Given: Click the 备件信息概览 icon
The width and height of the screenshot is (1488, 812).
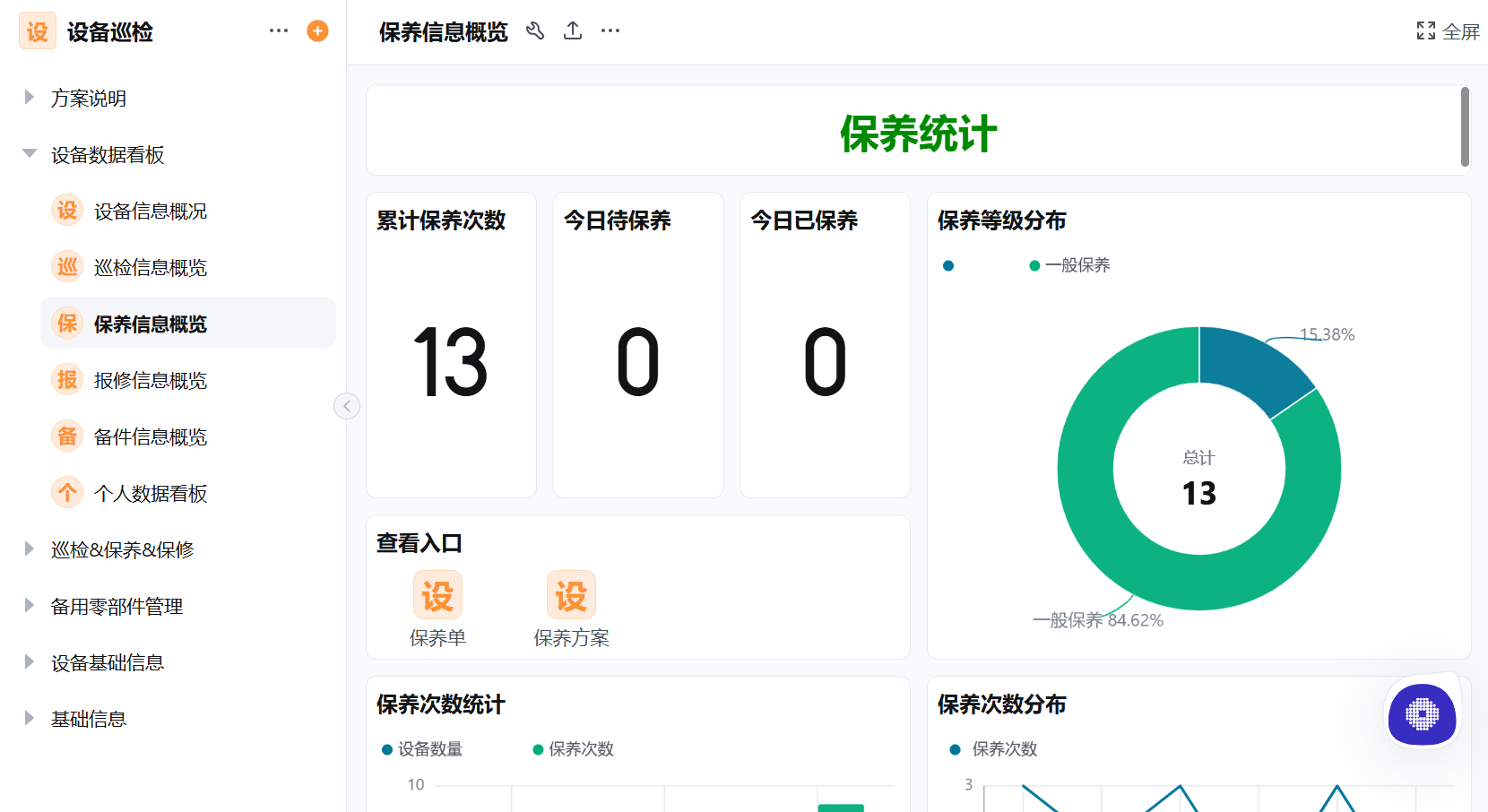Looking at the screenshot, I should (66, 436).
